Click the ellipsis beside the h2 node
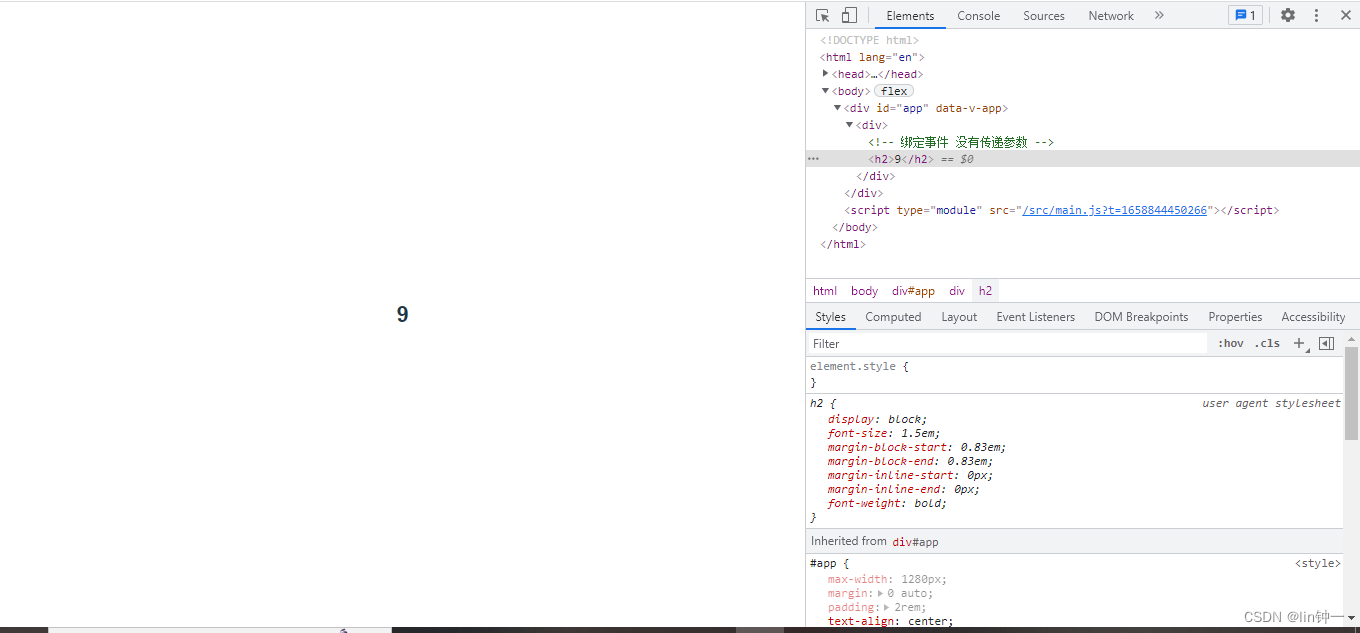This screenshot has width=1360, height=633. point(813,159)
